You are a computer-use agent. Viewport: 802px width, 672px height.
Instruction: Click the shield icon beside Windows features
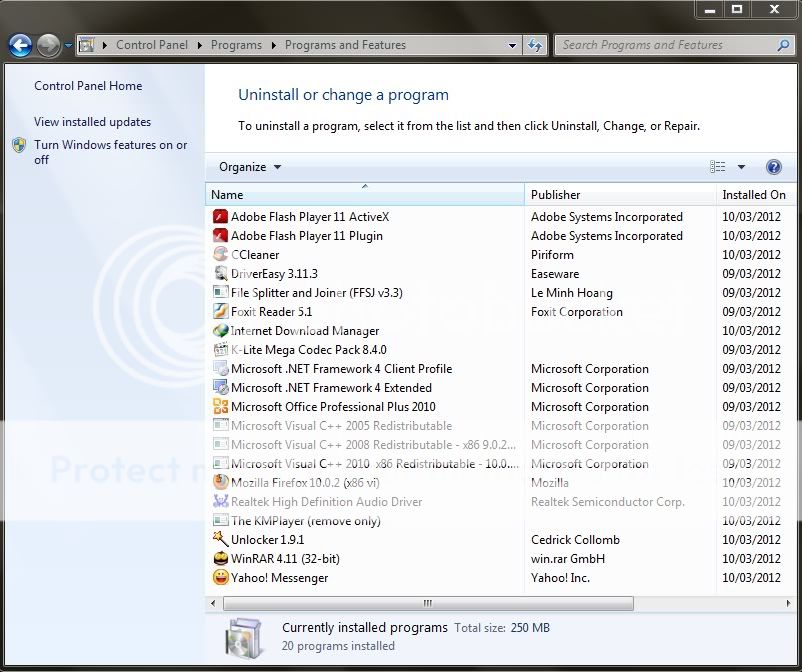click(19, 145)
